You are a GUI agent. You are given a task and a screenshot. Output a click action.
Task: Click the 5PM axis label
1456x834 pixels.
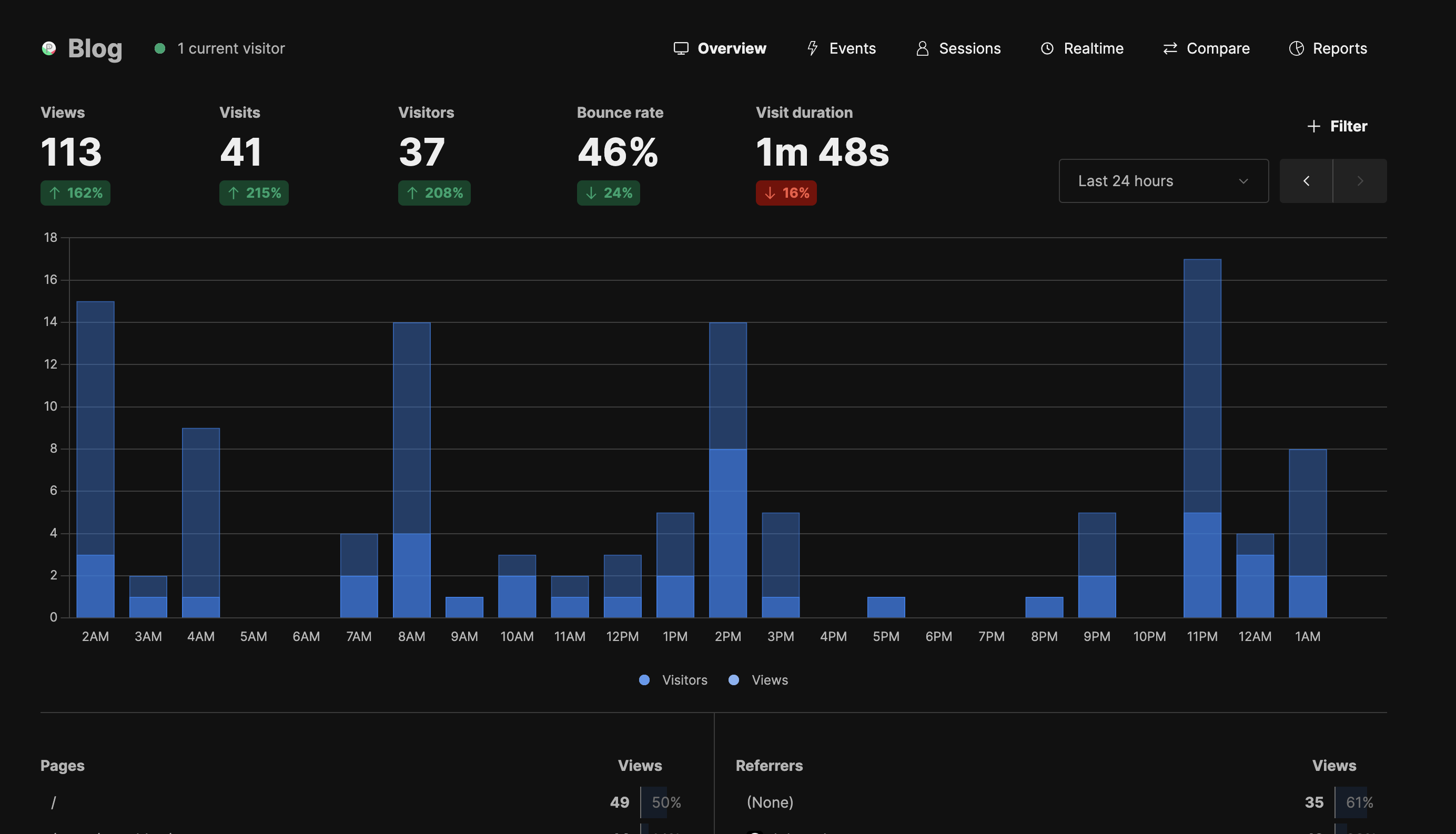886,637
